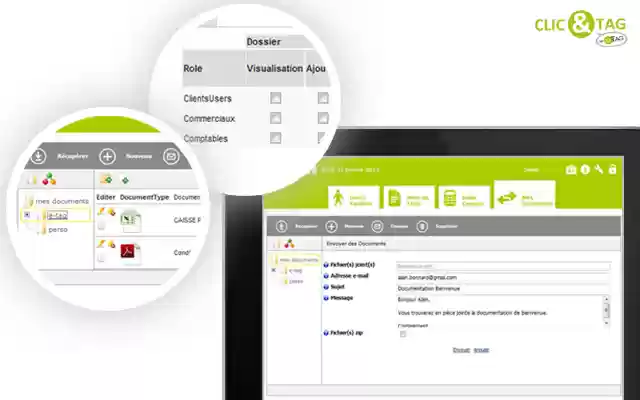
Task: Open the Excel file icon in CAISSE row
Action: tap(131, 220)
